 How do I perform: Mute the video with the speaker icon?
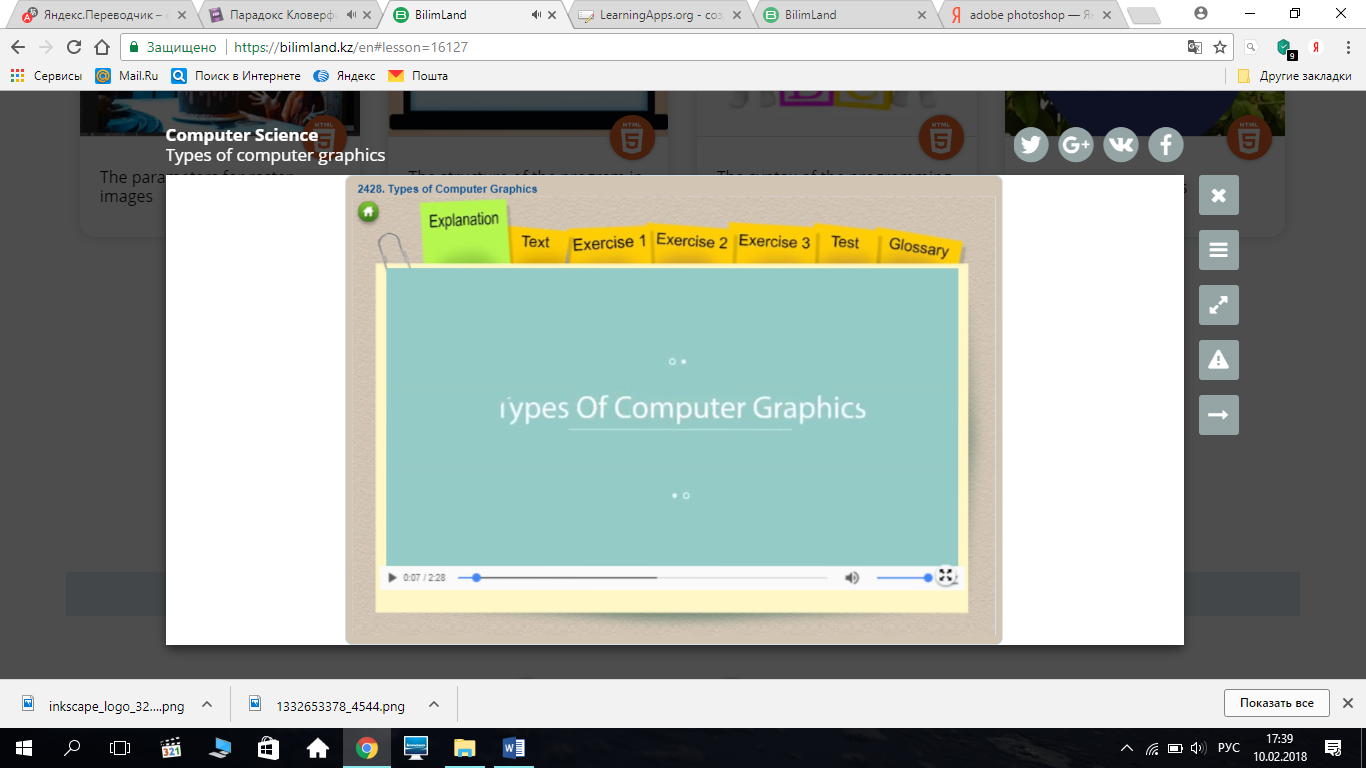pyautogui.click(x=852, y=578)
